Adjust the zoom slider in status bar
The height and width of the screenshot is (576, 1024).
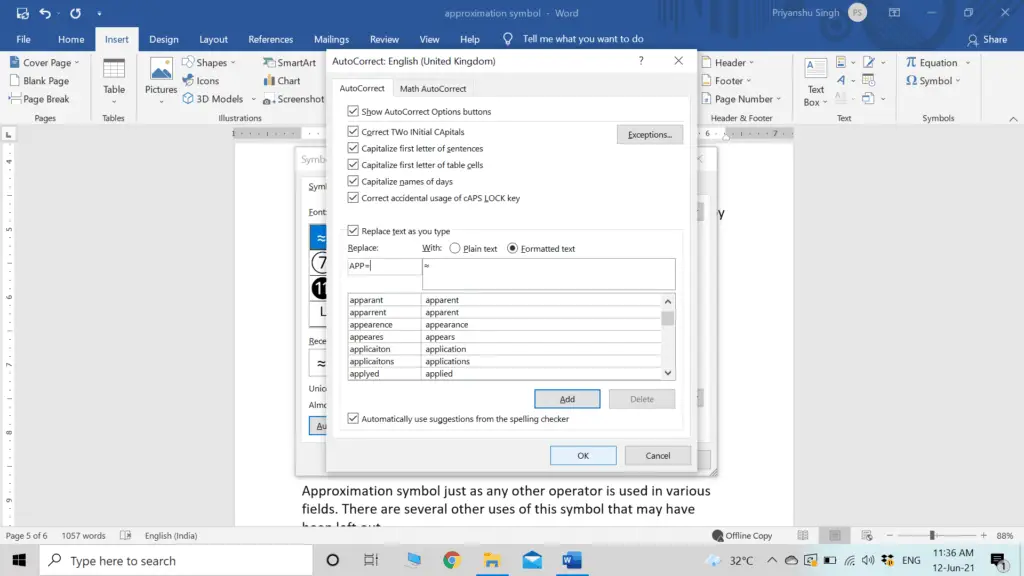[933, 536]
